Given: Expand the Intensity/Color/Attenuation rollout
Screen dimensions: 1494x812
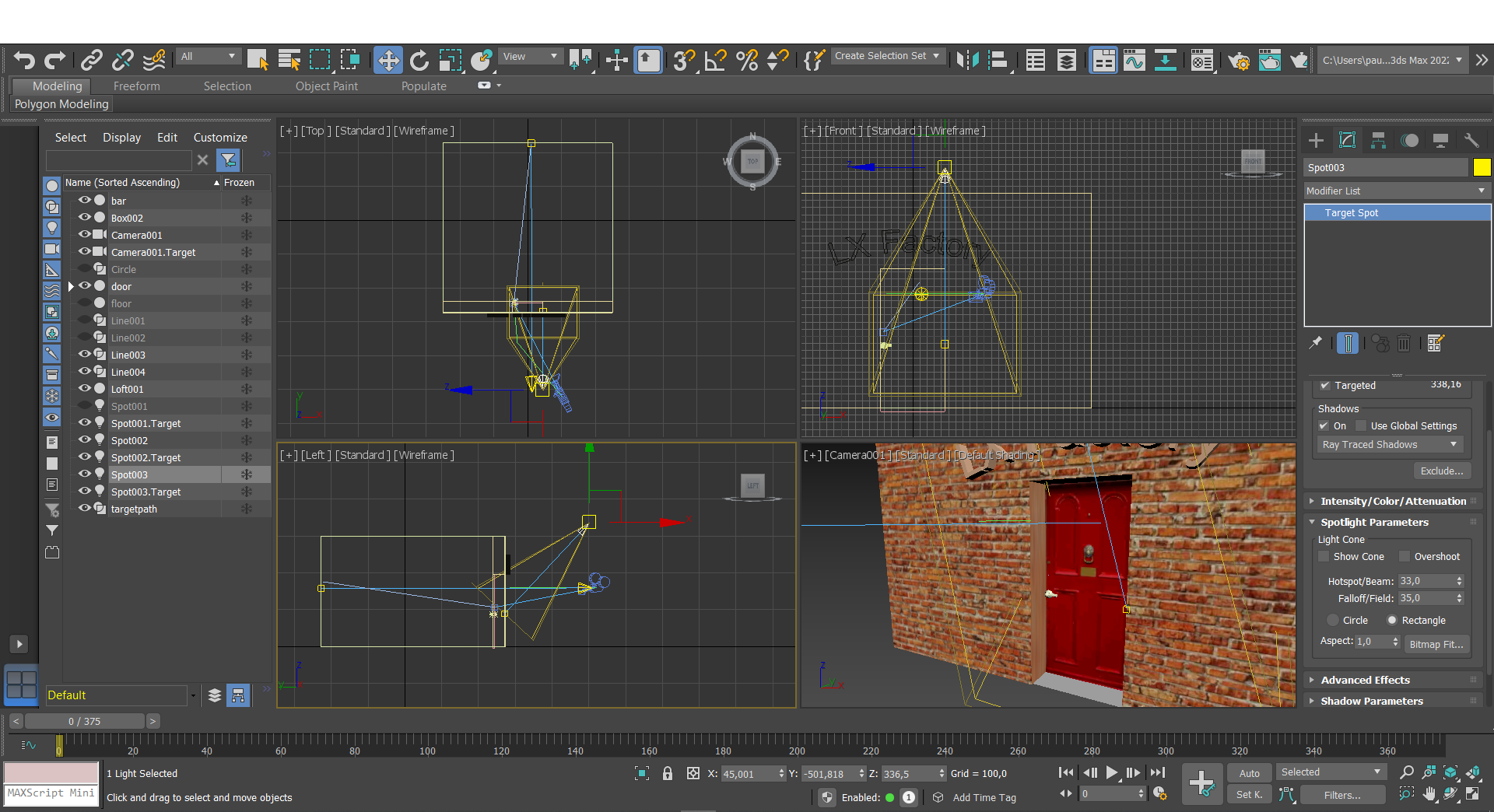Looking at the screenshot, I should click(x=1393, y=502).
